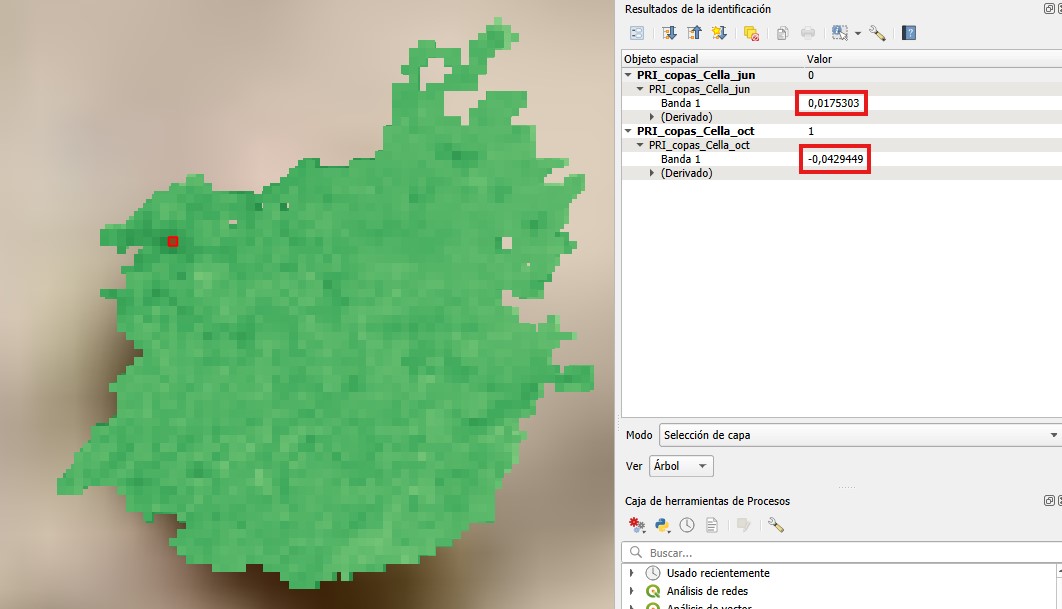Open identify settings wrench icon
The width and height of the screenshot is (1062, 609).
pyautogui.click(x=877, y=33)
